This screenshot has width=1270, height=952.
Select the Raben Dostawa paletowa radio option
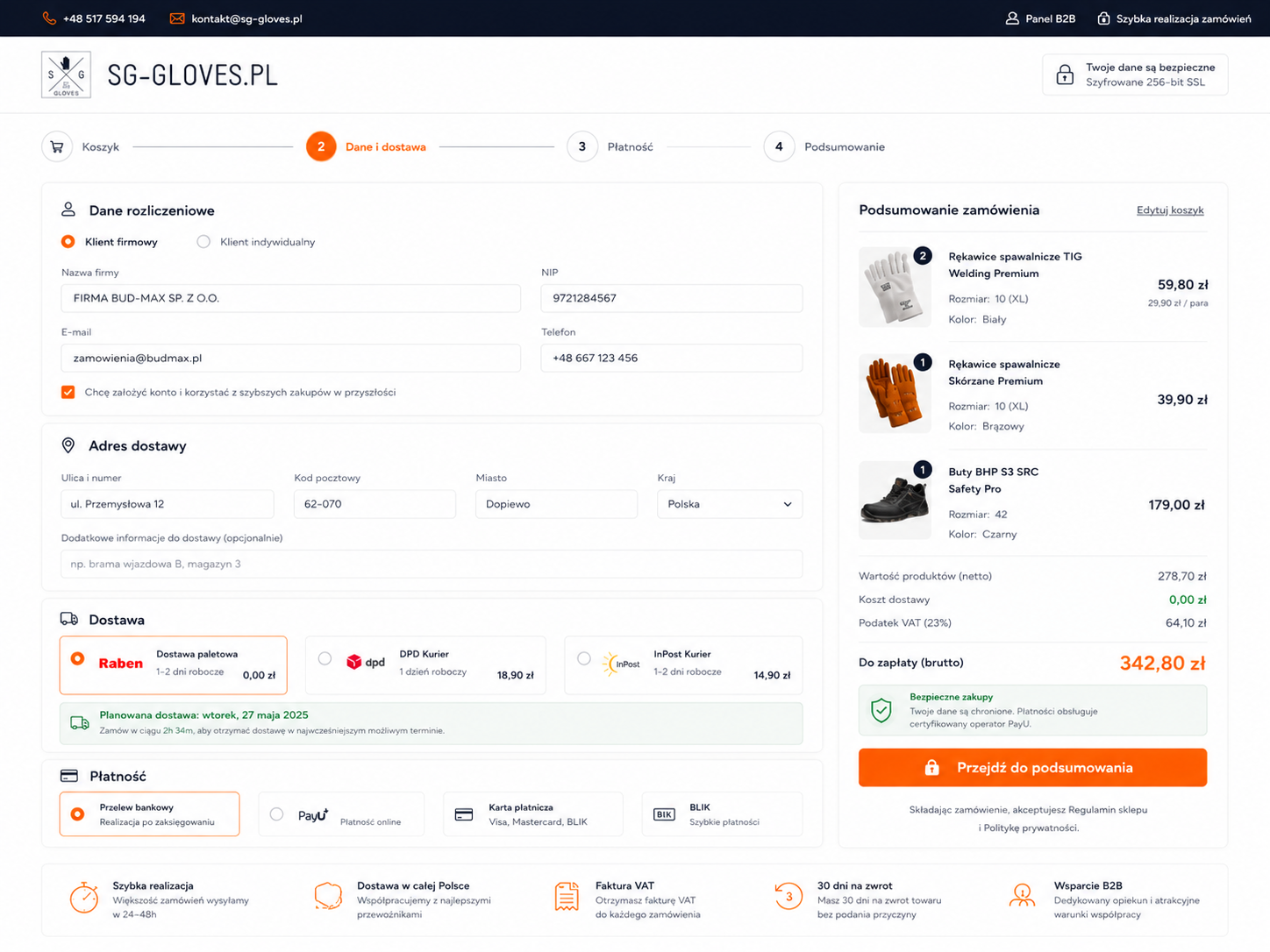click(78, 658)
